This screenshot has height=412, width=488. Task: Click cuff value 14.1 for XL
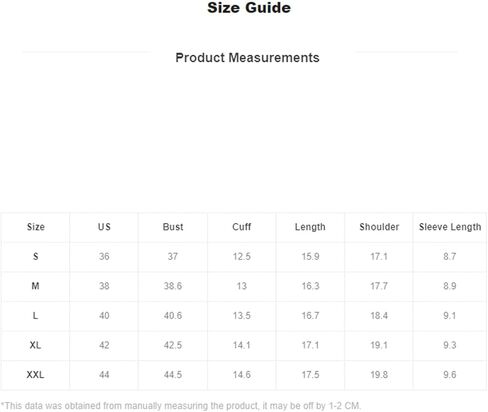pyautogui.click(x=242, y=345)
